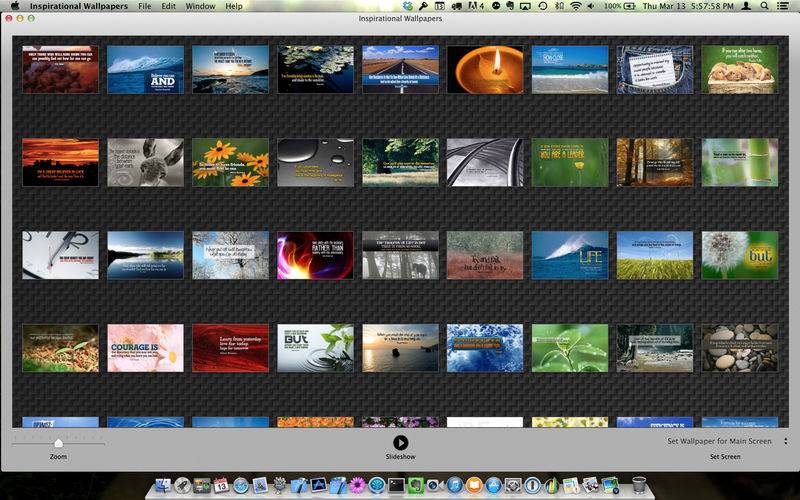Select the wheat field blue sky wallpaper
The image size is (800, 500).
(x=655, y=255)
